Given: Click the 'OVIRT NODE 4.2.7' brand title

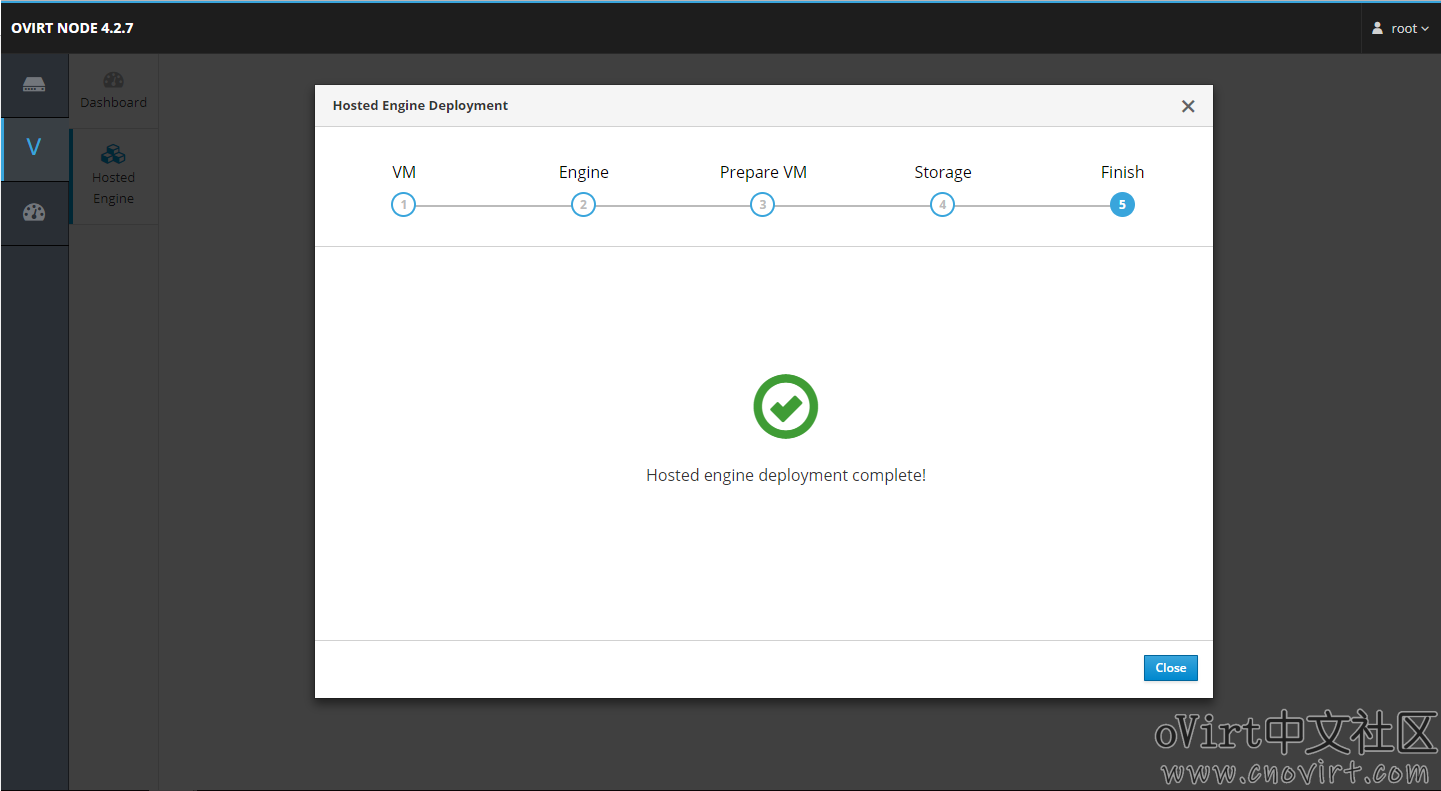Looking at the screenshot, I should (x=72, y=28).
